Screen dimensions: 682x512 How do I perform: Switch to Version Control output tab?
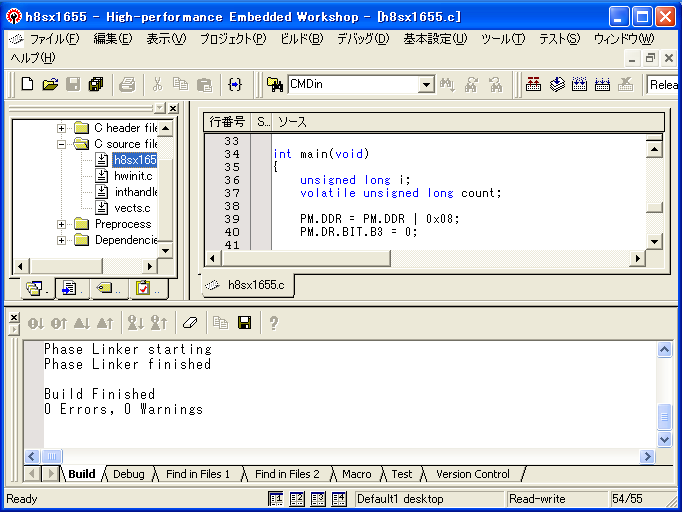point(473,474)
